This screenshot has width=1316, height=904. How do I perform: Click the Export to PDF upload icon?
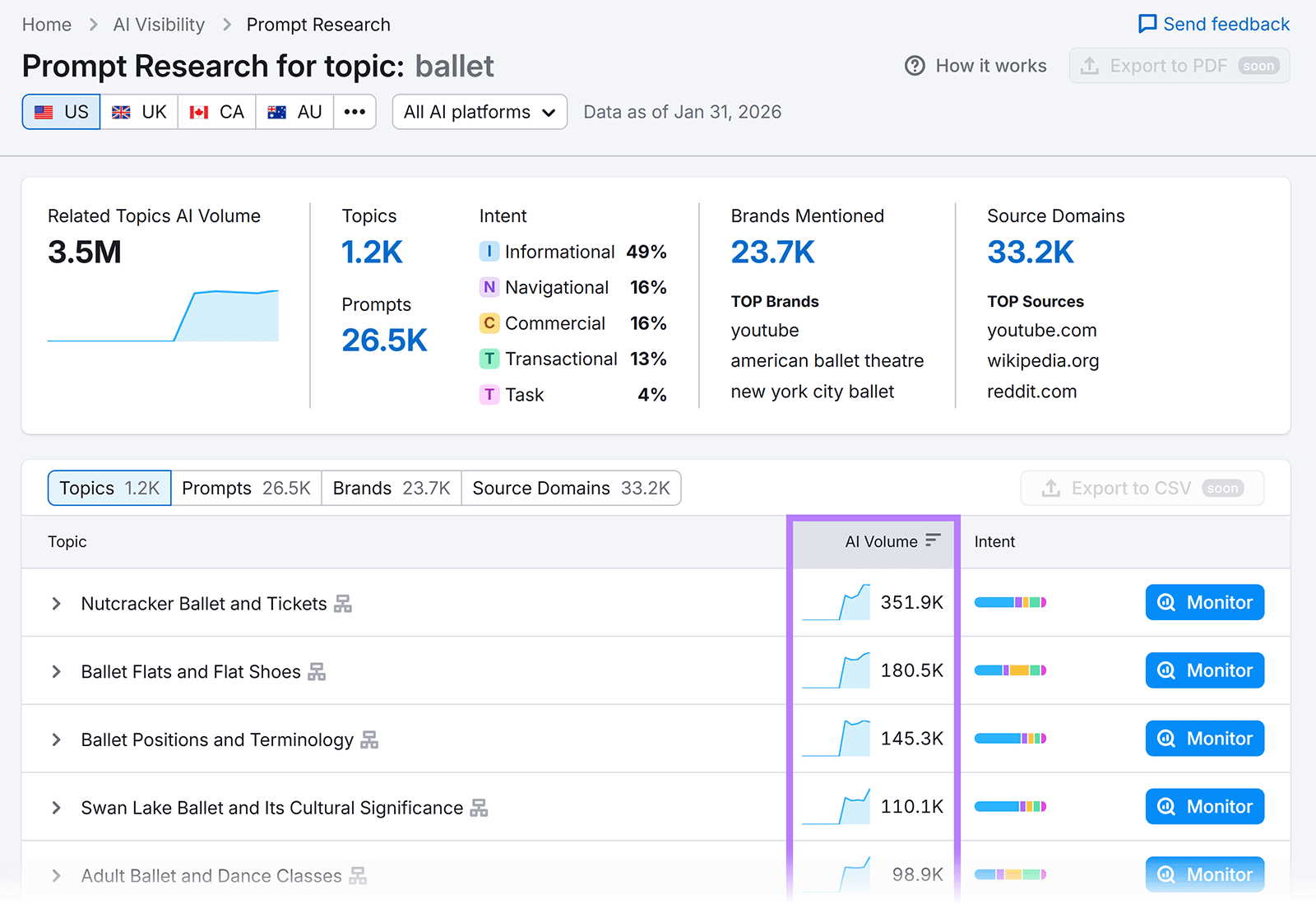click(x=1089, y=66)
